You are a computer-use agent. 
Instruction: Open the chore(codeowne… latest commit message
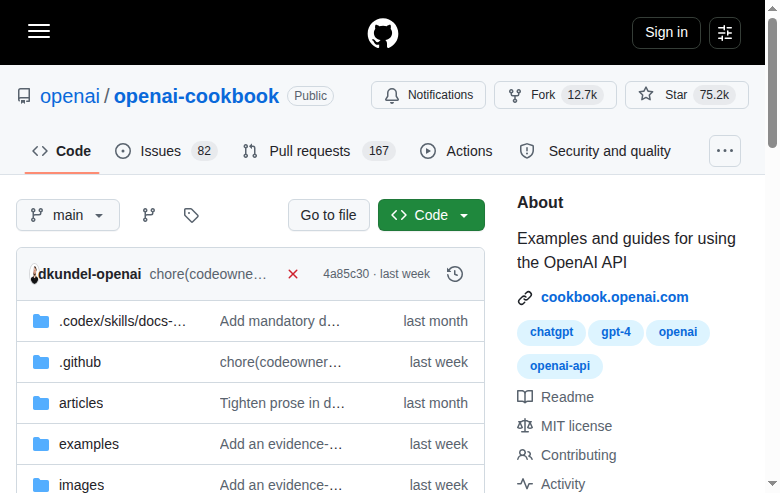pyautogui.click(x=208, y=274)
